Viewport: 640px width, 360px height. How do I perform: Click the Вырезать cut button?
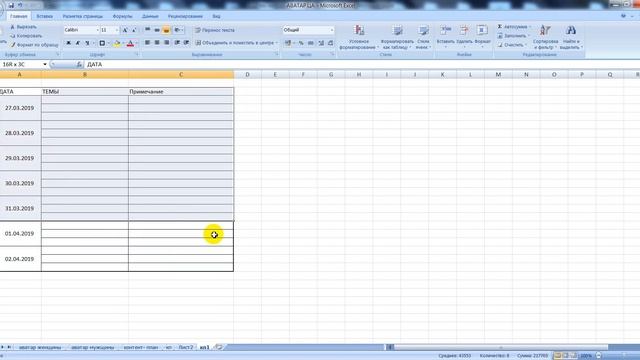coord(24,27)
